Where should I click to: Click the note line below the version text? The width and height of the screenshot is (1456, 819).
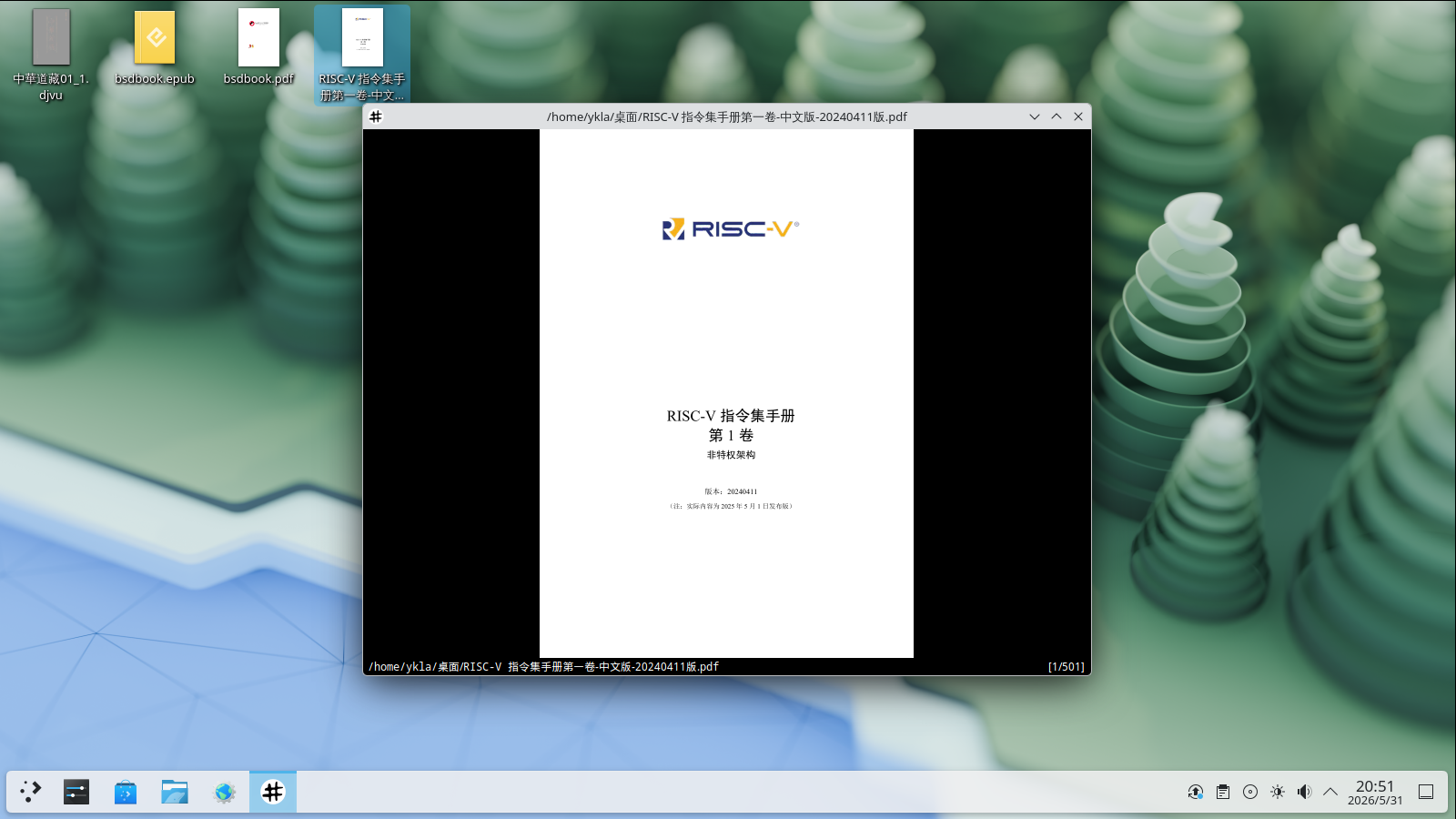(731, 506)
